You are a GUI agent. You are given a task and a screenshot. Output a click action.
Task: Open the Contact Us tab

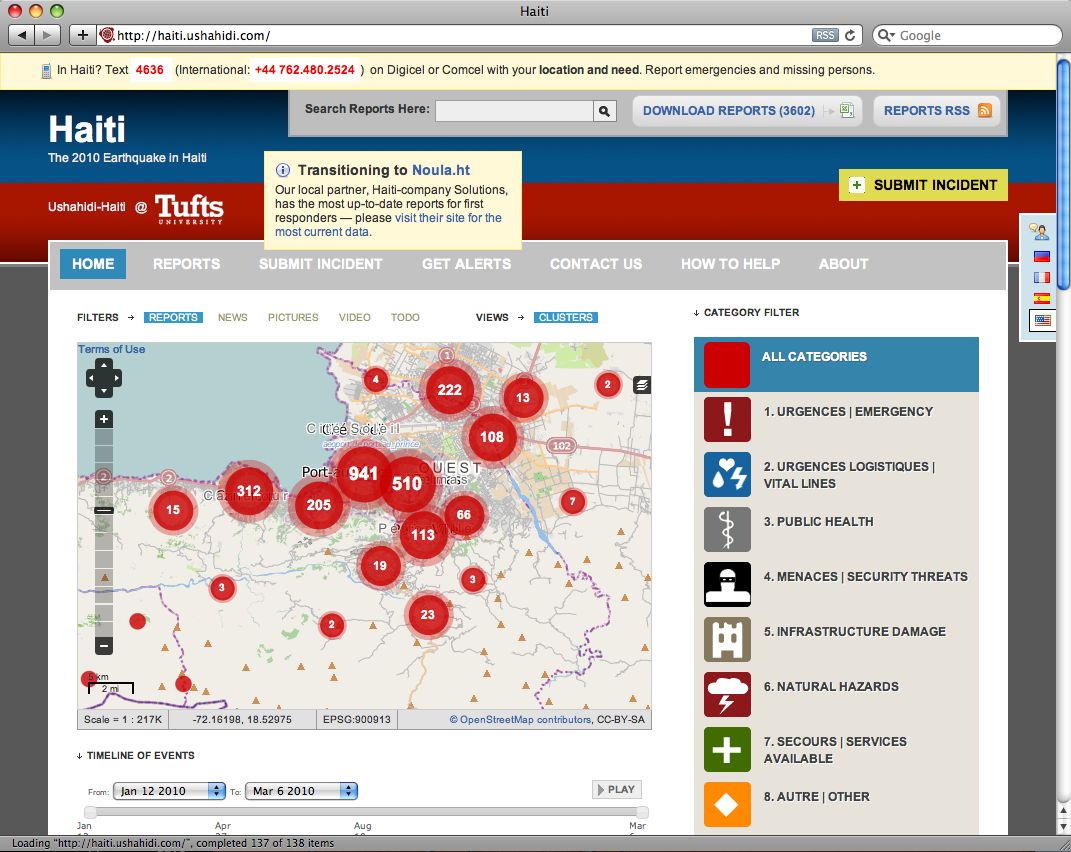tap(596, 264)
